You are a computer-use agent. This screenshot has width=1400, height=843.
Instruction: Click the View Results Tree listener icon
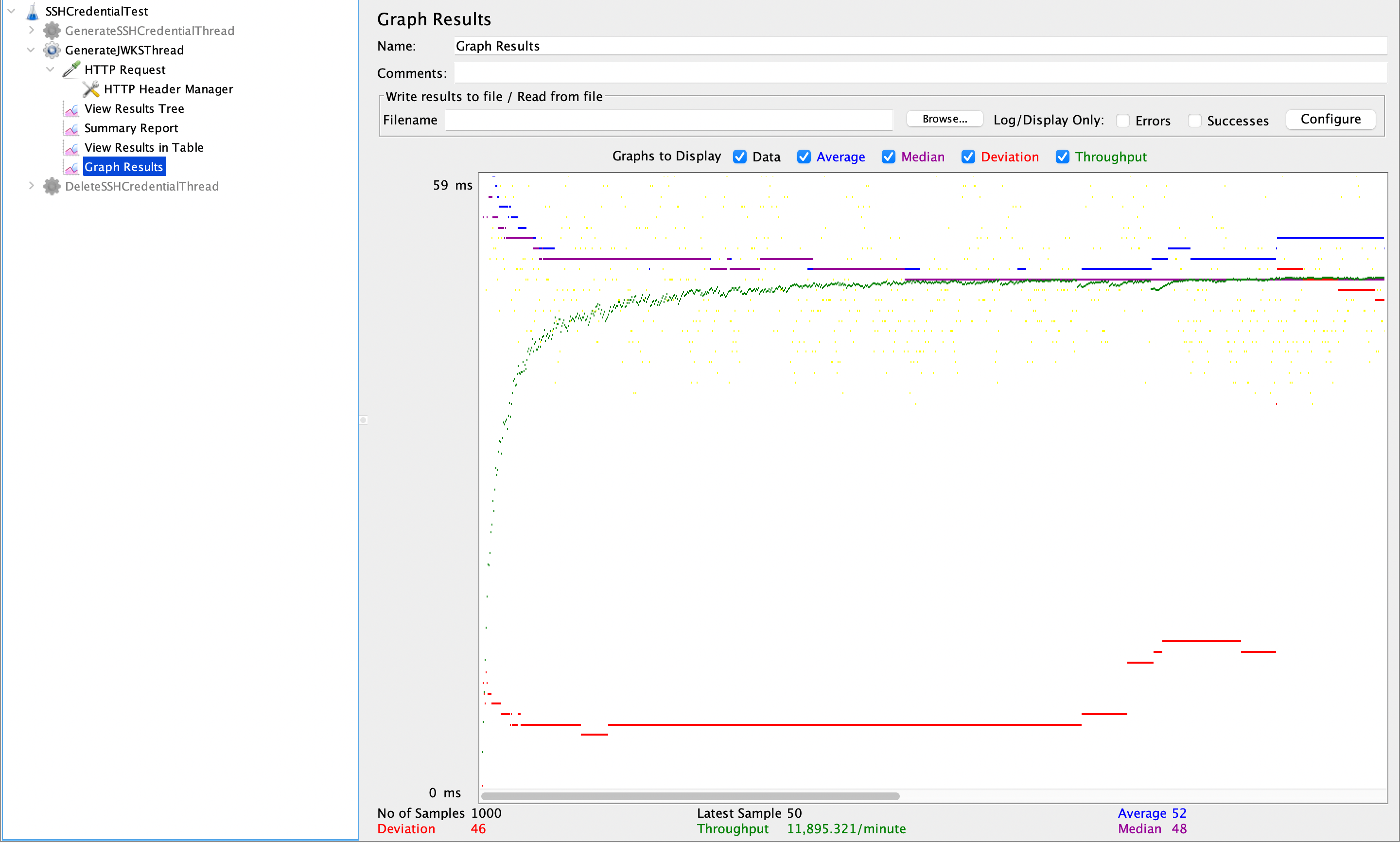coord(71,109)
